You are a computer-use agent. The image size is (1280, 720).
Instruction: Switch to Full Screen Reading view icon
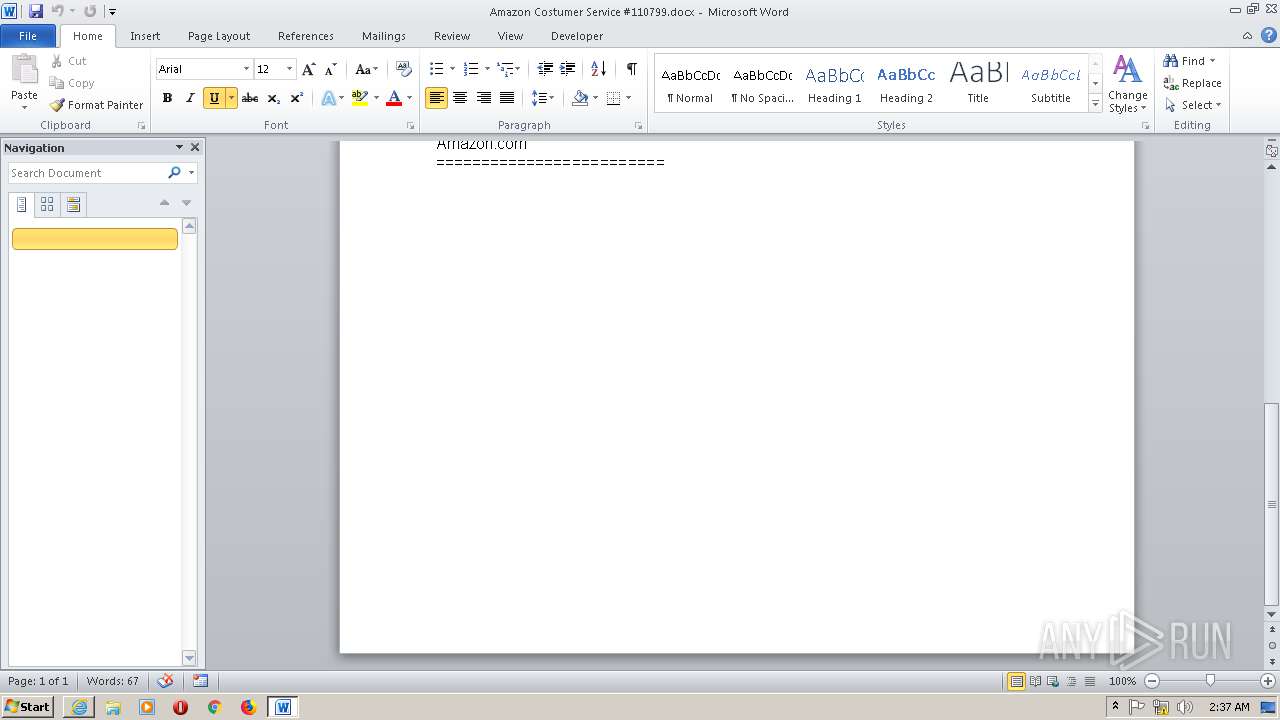point(1034,681)
